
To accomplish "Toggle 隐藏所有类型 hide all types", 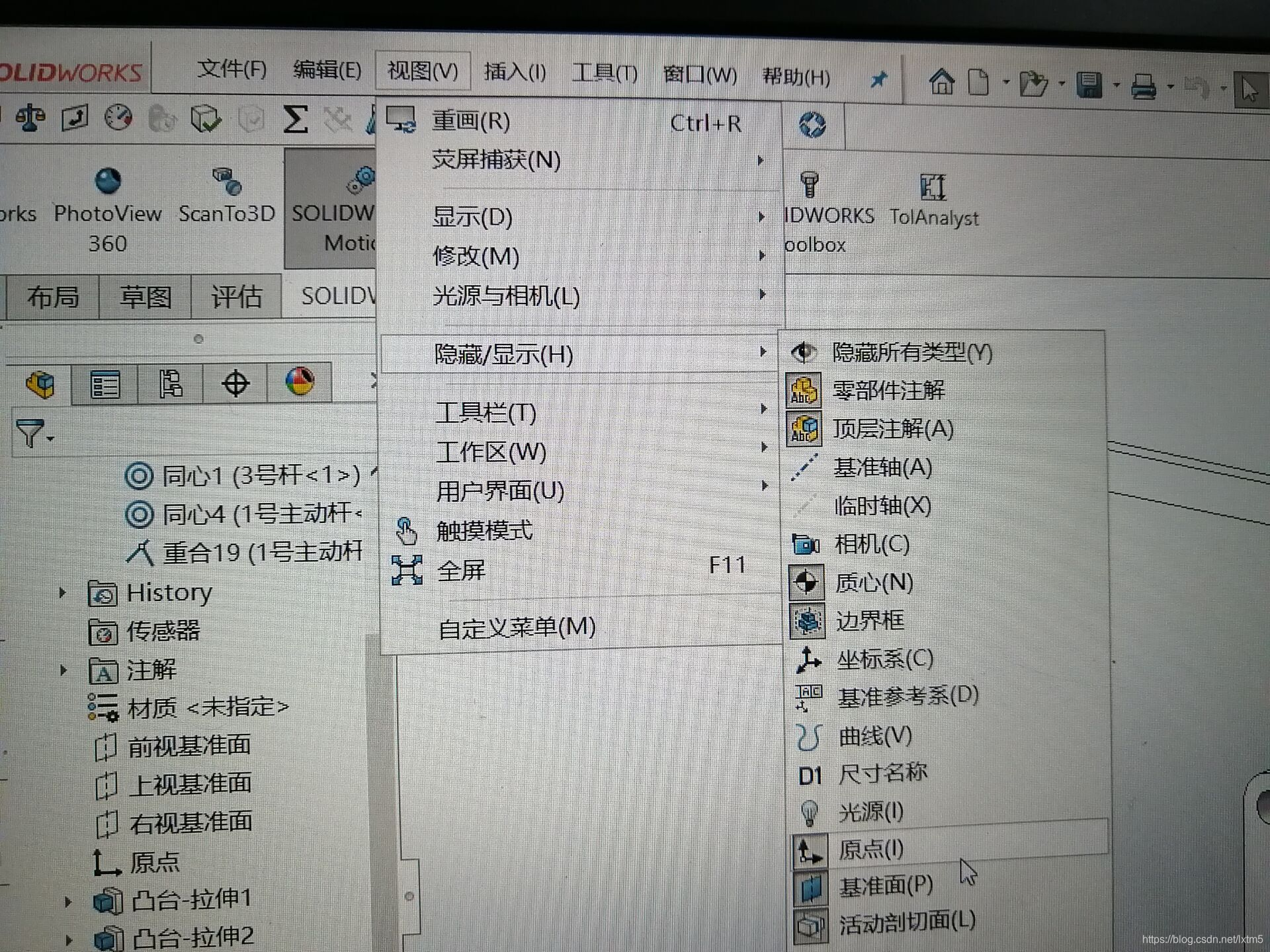I will (911, 352).
